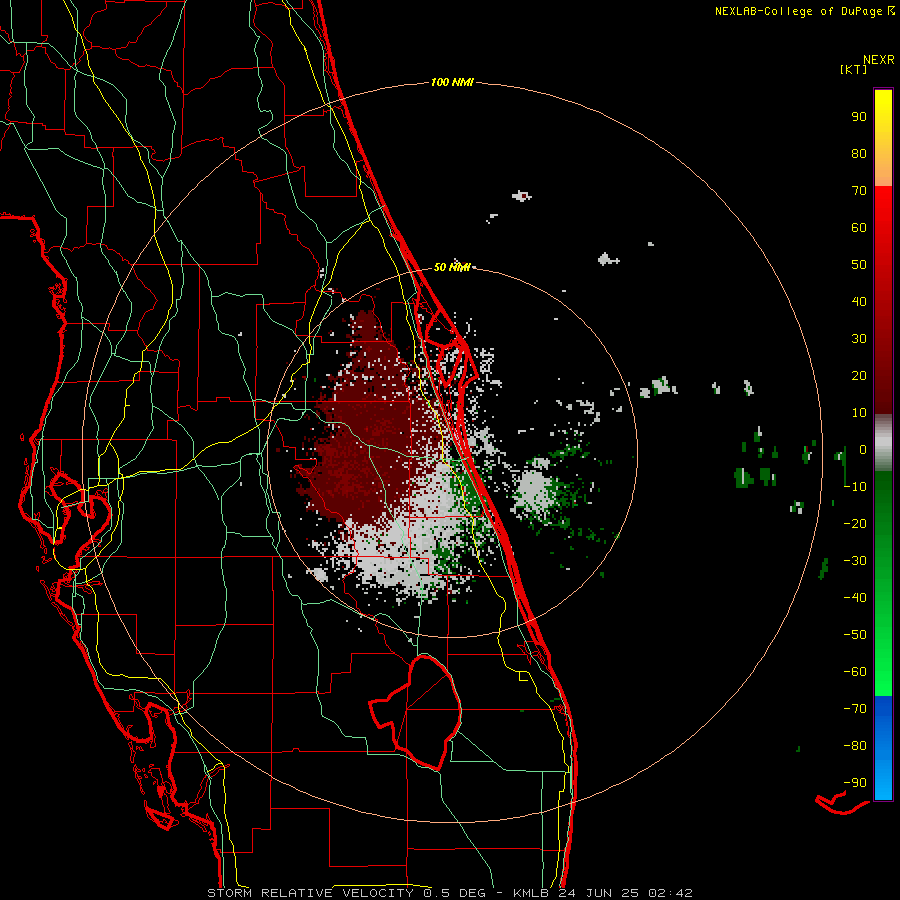Click the 02:42 timestamp in the caption
Image resolution: width=900 pixels, height=900 pixels.
tap(668, 893)
